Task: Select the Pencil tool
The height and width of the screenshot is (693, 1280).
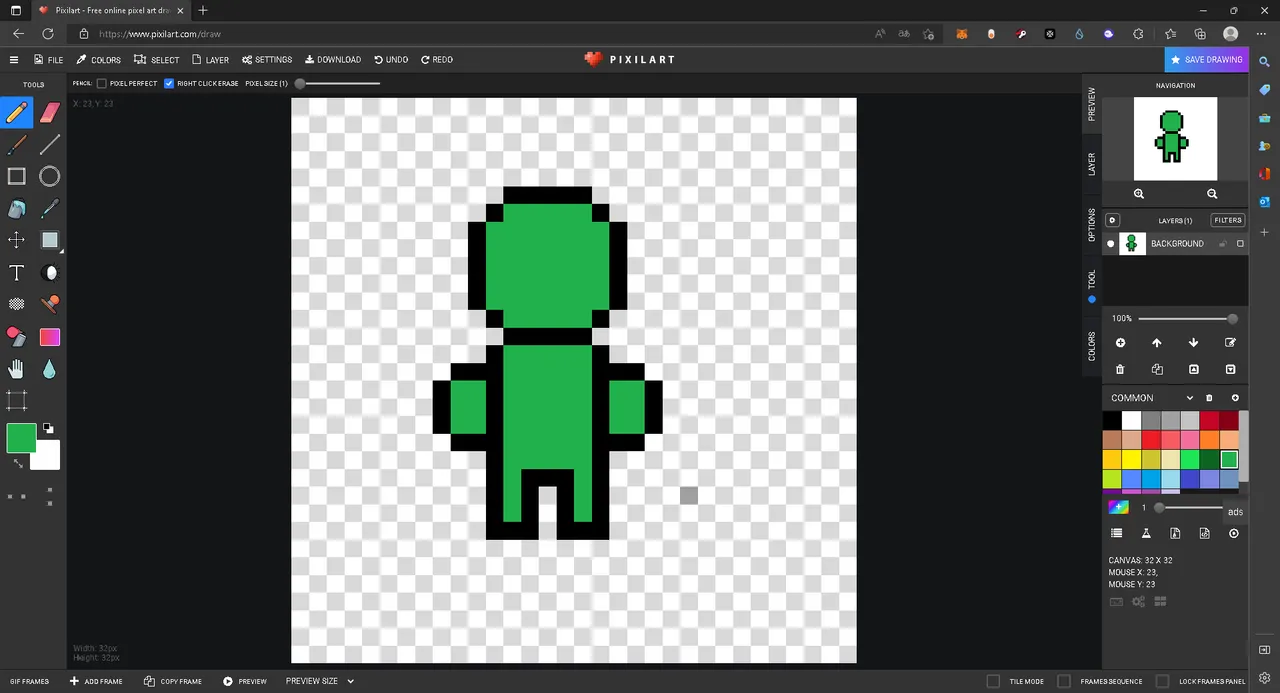Action: click(x=17, y=112)
